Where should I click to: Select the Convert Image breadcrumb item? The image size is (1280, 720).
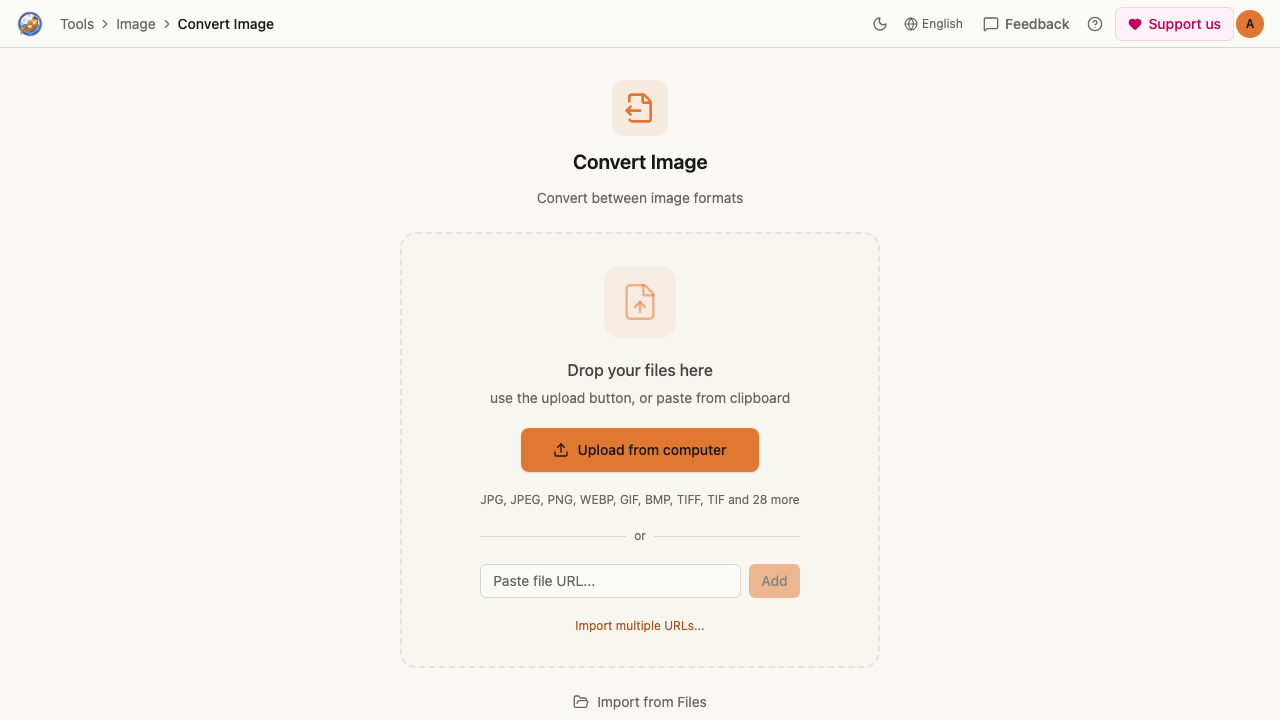226,24
